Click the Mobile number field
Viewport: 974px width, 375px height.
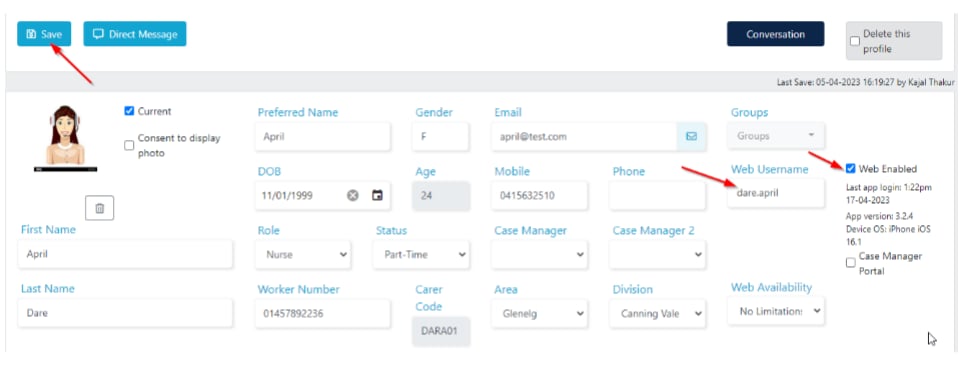(x=539, y=196)
